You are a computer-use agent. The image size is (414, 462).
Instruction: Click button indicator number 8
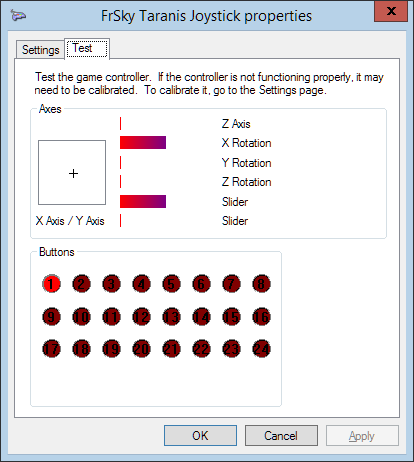pyautogui.click(x=261, y=284)
